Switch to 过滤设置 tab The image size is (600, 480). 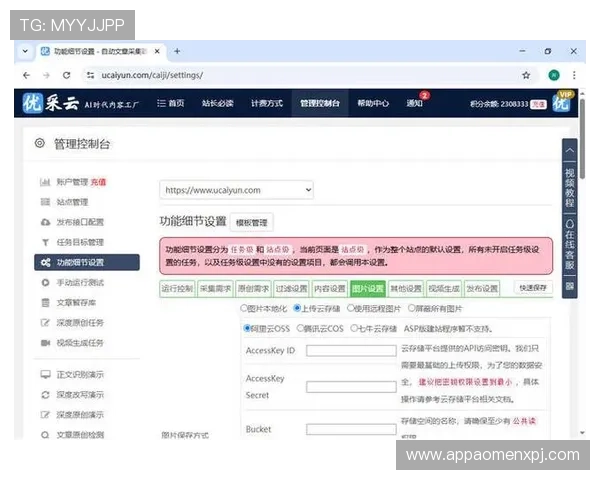(292, 288)
